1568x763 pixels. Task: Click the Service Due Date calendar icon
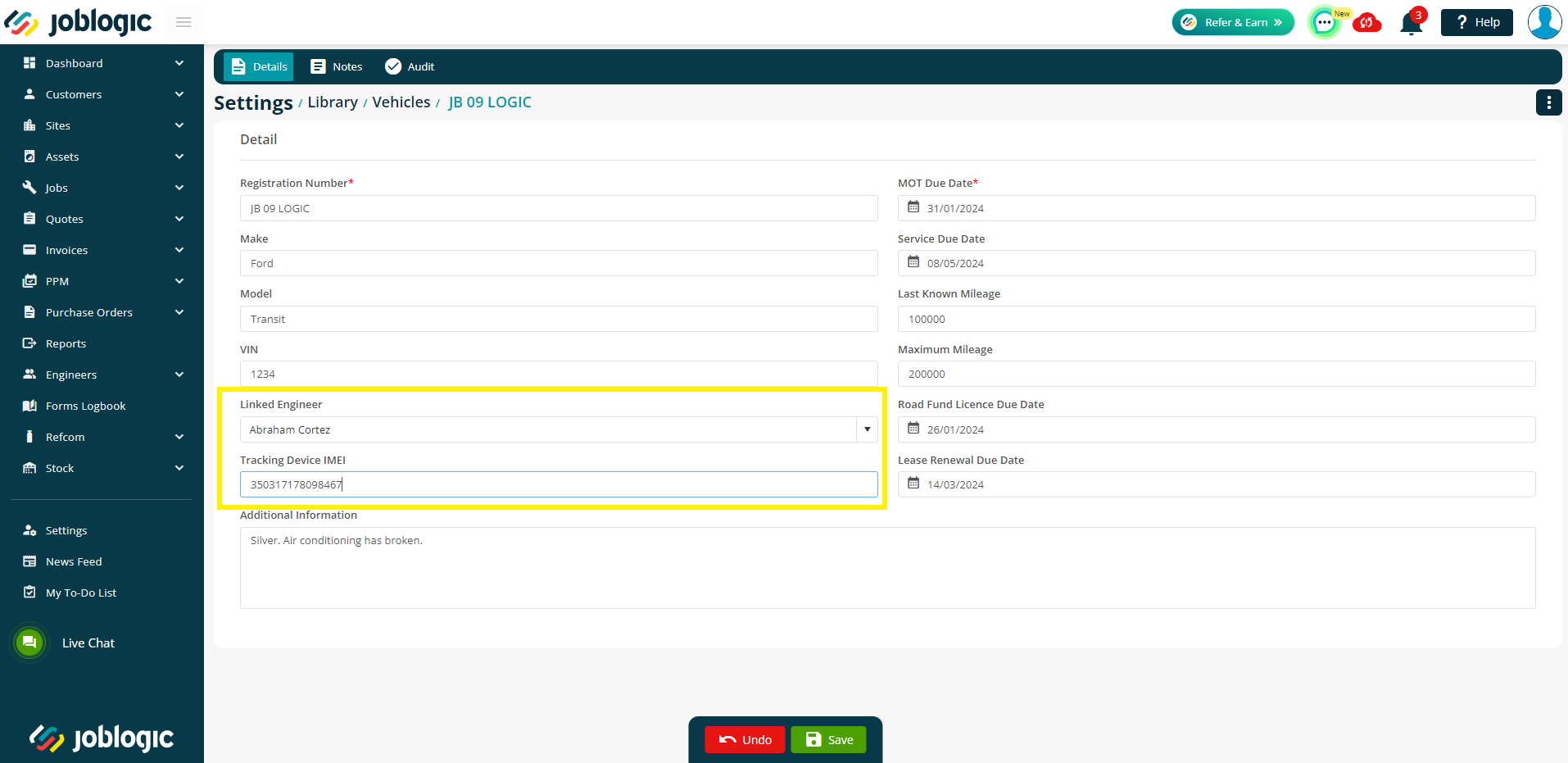pyautogui.click(x=913, y=262)
